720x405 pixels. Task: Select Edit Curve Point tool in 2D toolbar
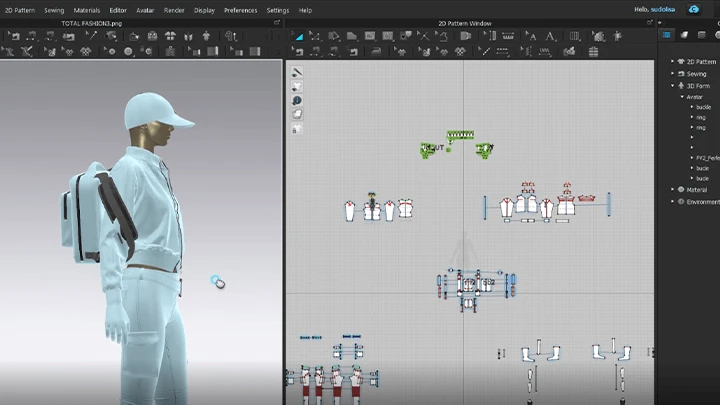pos(315,36)
